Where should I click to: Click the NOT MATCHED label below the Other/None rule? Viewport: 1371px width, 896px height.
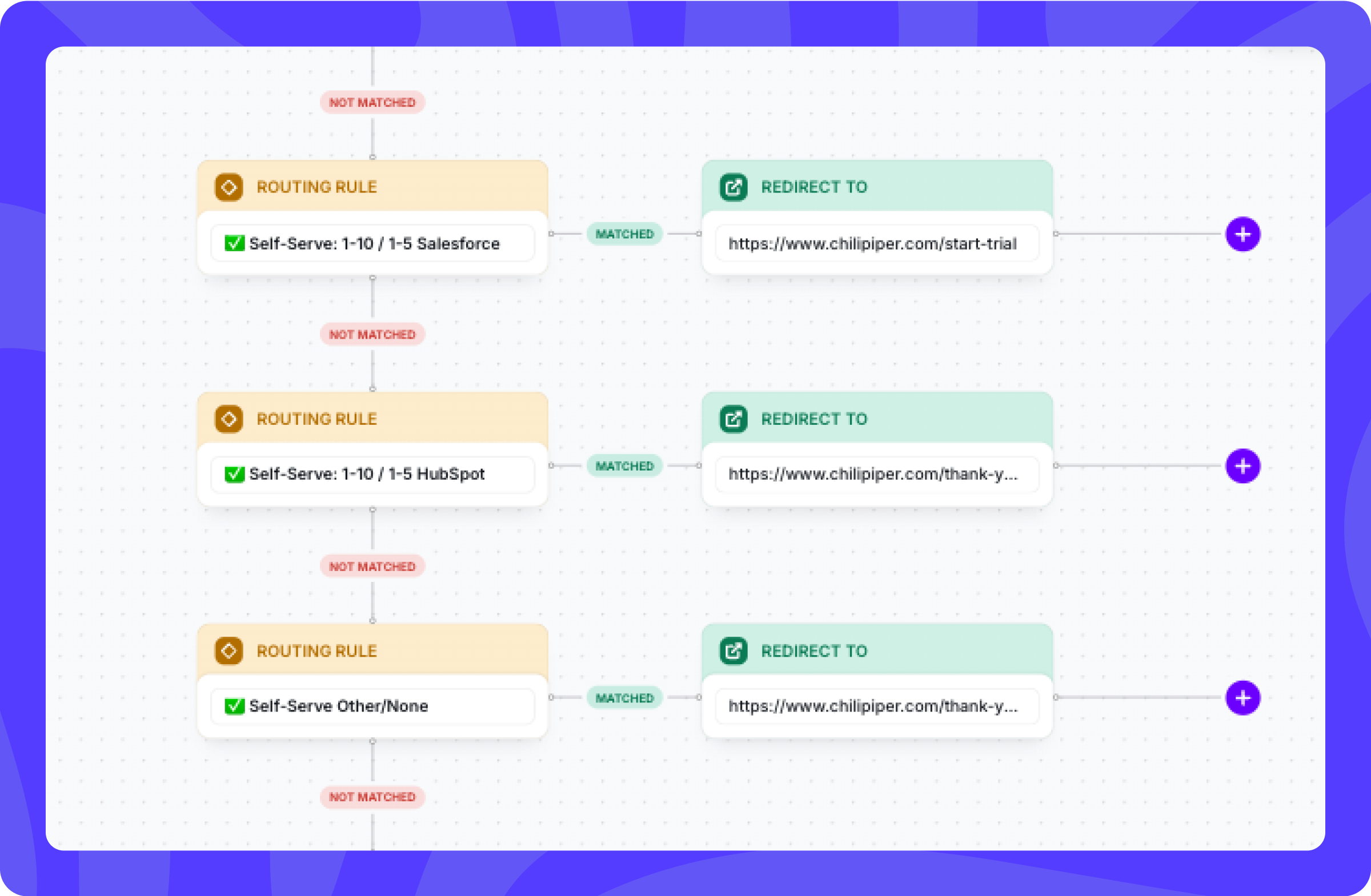(372, 797)
